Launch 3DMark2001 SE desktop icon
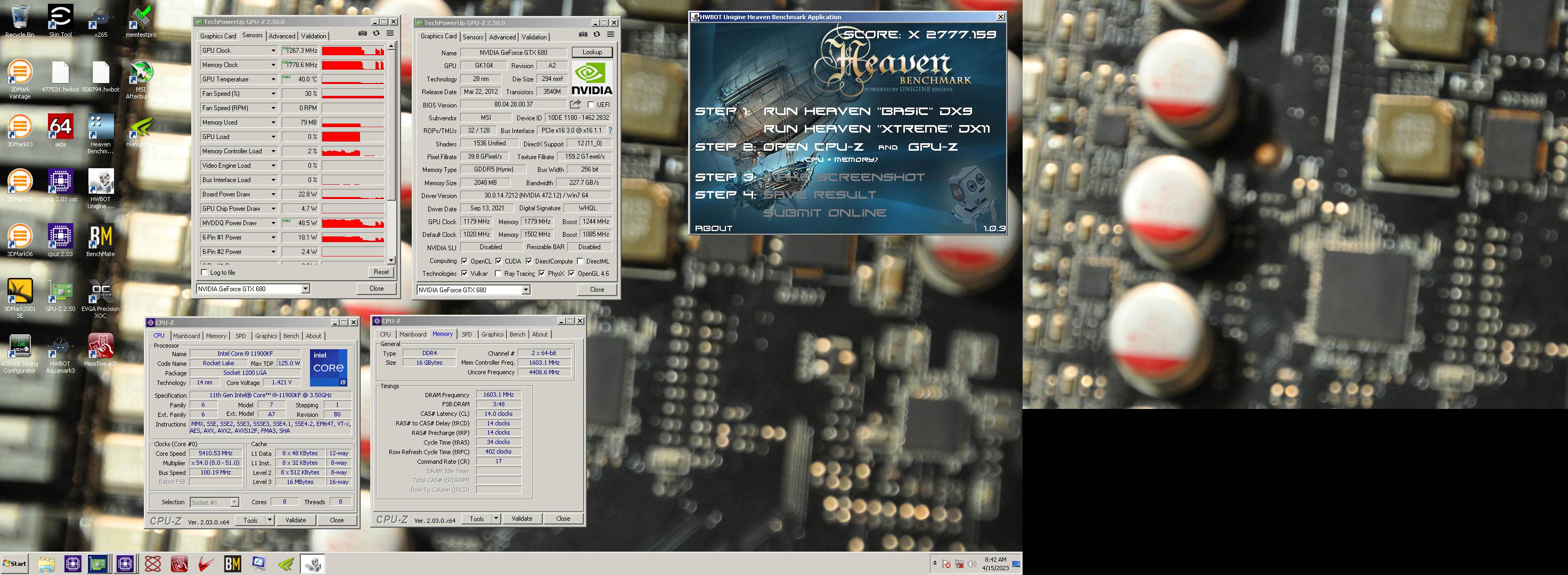The image size is (1568, 575). pos(20,298)
